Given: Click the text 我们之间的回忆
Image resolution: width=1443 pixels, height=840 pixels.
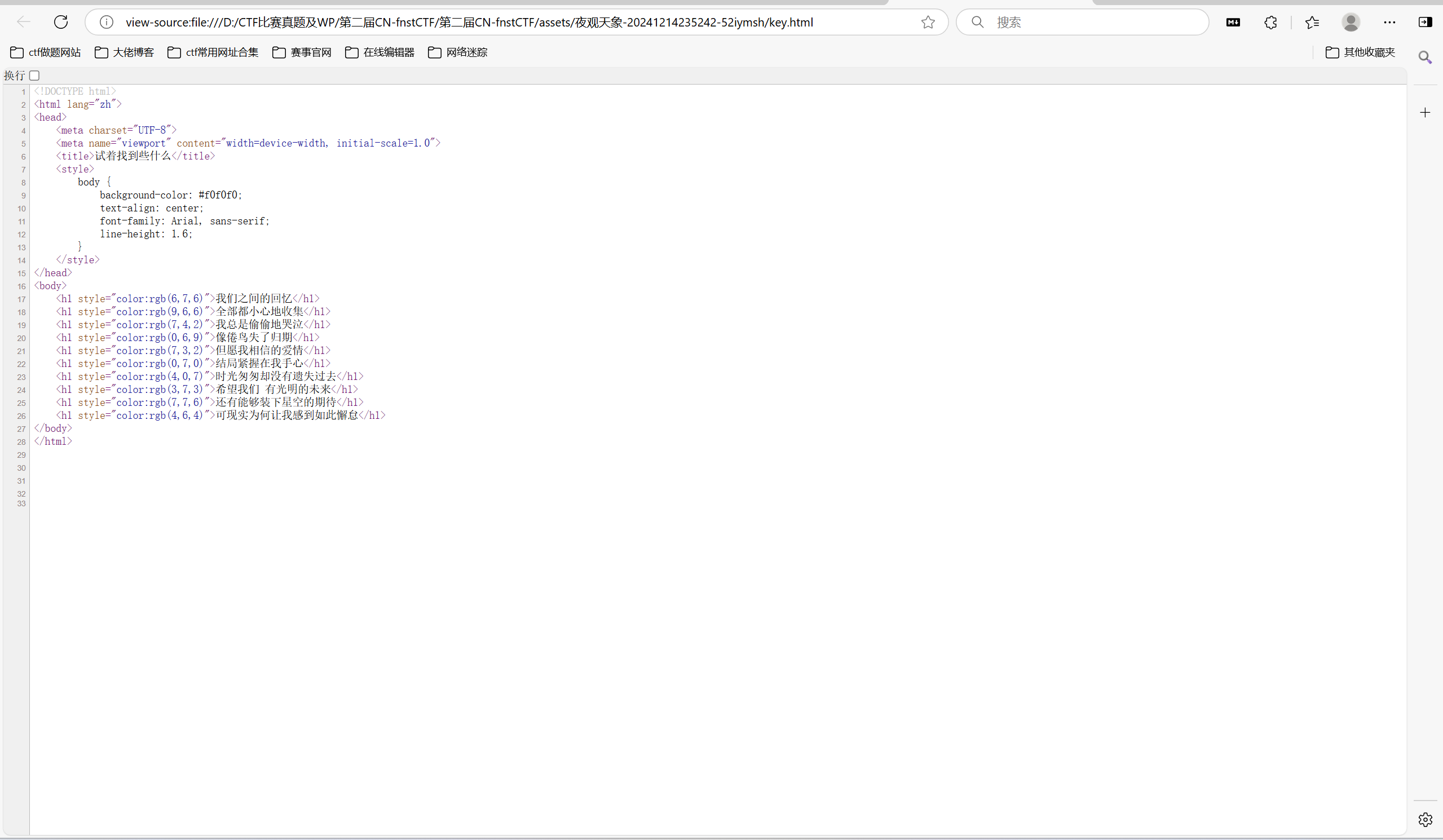Looking at the screenshot, I should click(254, 298).
